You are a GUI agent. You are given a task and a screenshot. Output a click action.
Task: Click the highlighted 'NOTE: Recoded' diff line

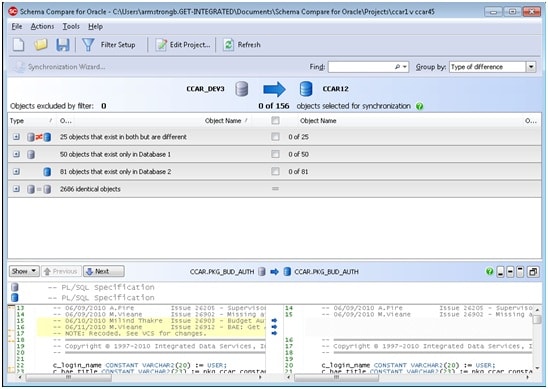pos(151,333)
